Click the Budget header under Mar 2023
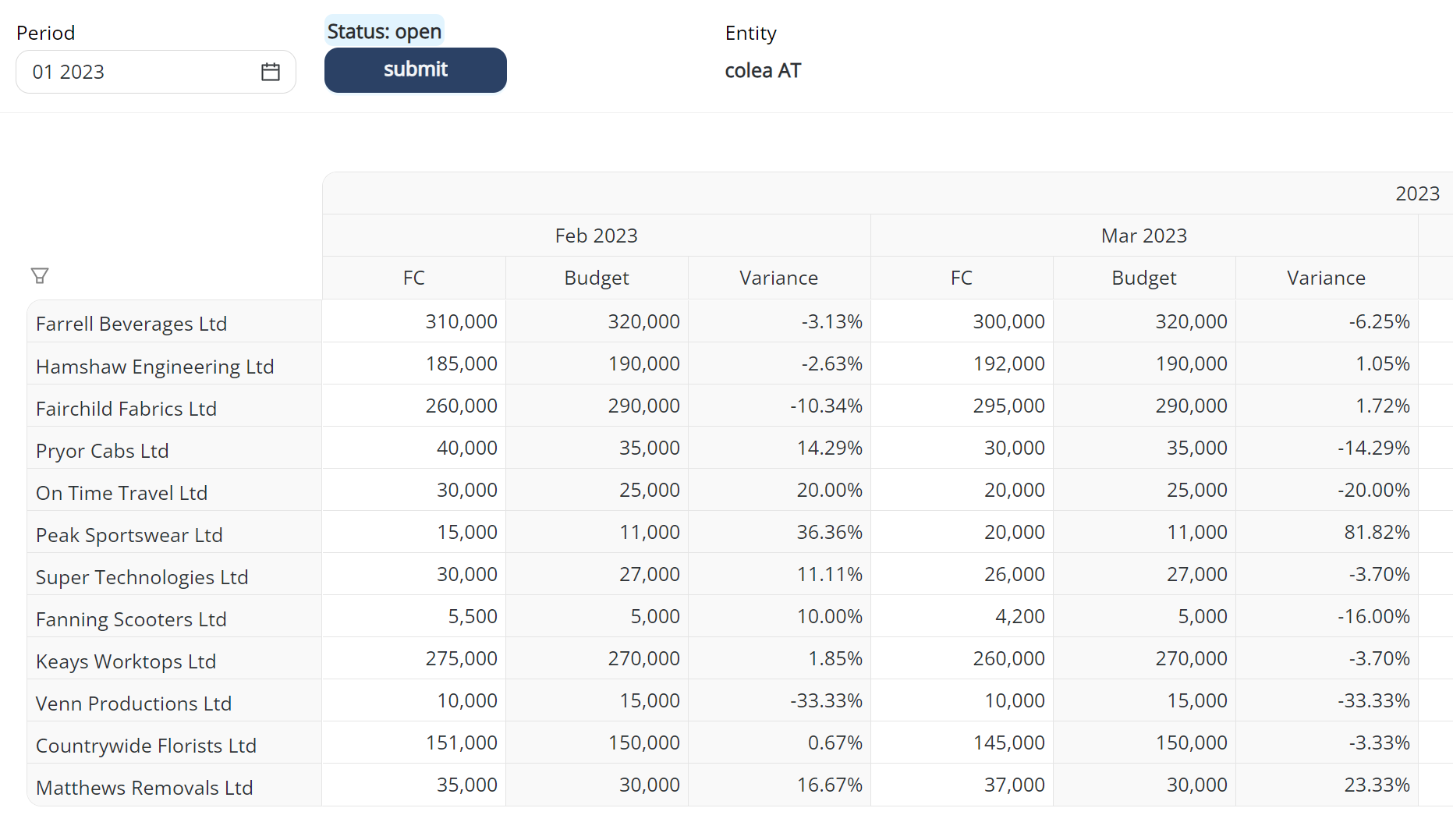Viewport: 1453px width, 840px height. pos(1144,278)
